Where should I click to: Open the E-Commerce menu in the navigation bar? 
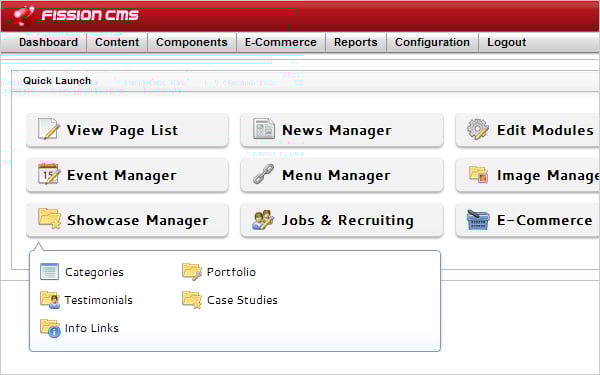point(280,42)
